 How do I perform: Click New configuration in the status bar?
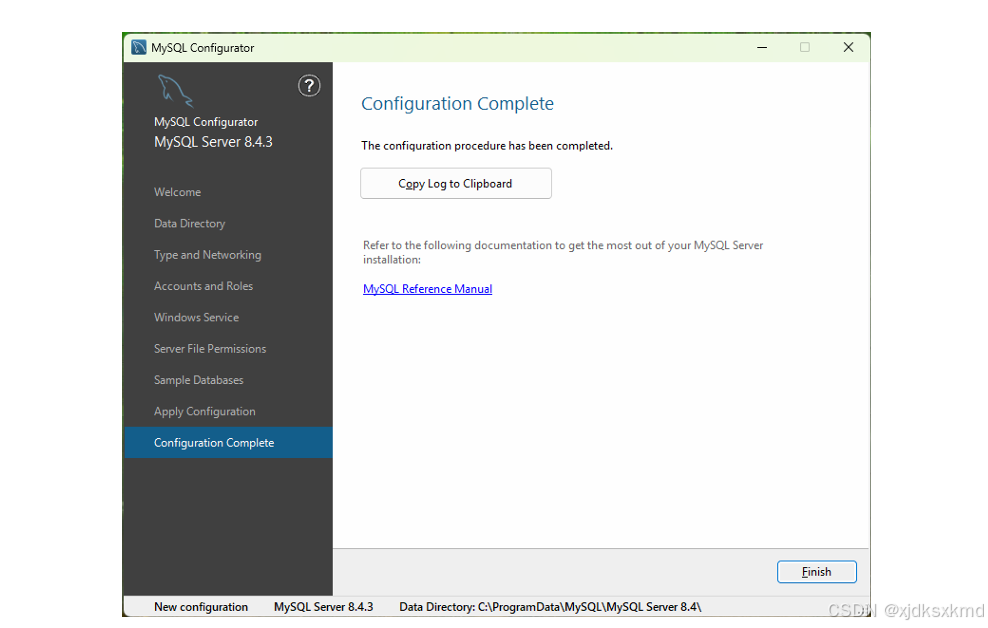(200, 606)
